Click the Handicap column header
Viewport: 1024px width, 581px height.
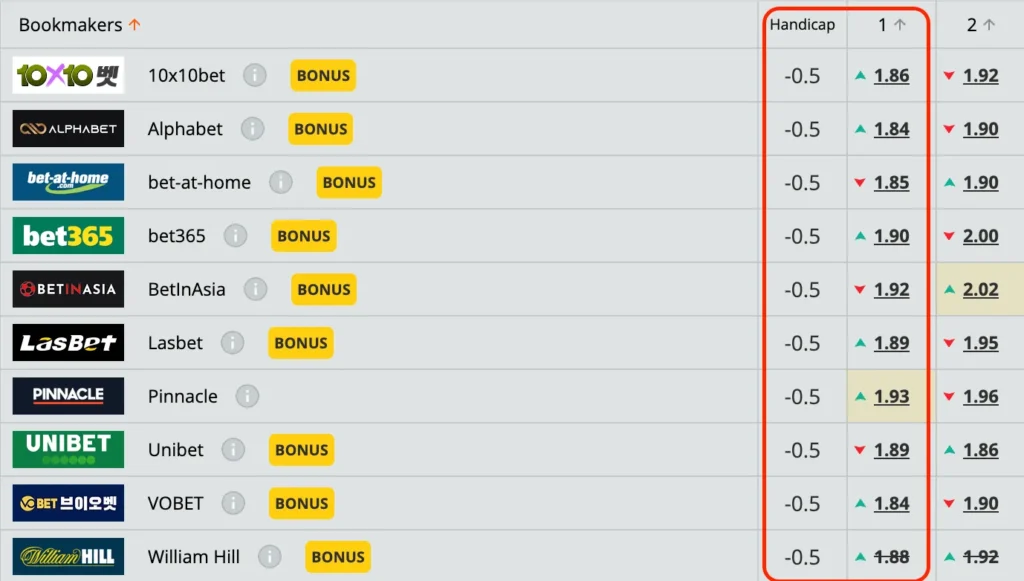(802, 25)
